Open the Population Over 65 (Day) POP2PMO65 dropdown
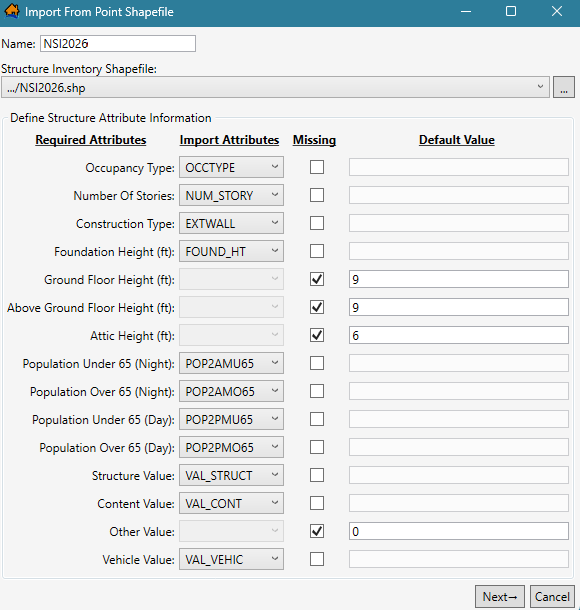Image resolution: width=580 pixels, height=610 pixels. pyautogui.click(x=231, y=447)
